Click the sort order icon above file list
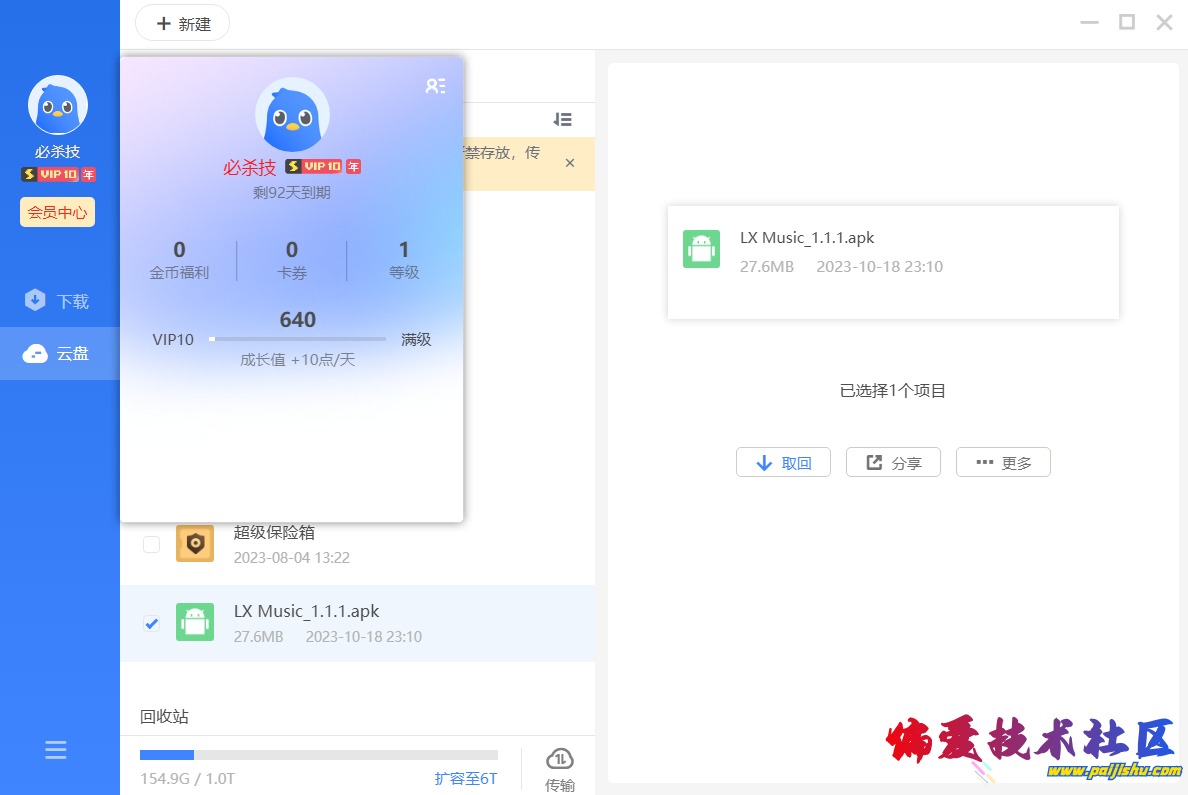 pos(562,120)
